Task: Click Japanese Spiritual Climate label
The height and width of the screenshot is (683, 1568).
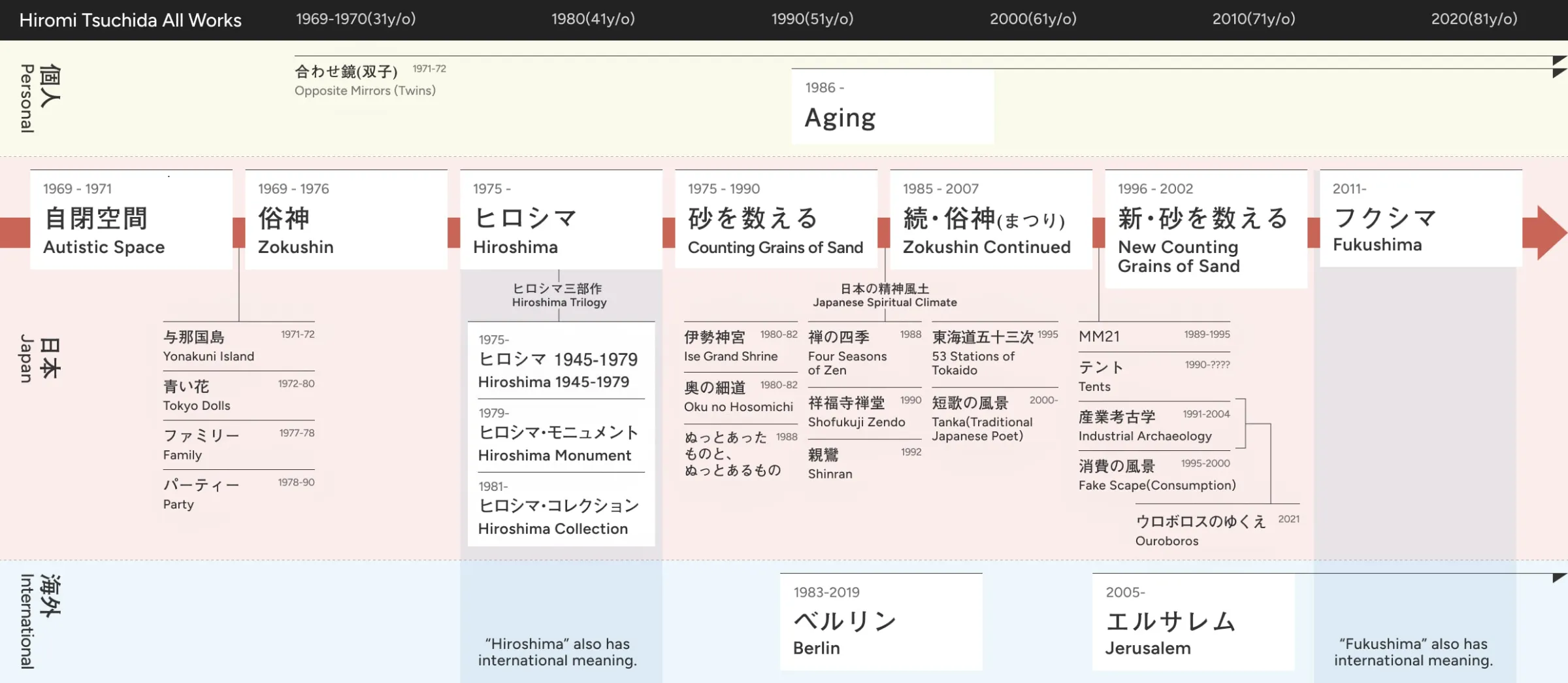Action: pyautogui.click(x=885, y=295)
